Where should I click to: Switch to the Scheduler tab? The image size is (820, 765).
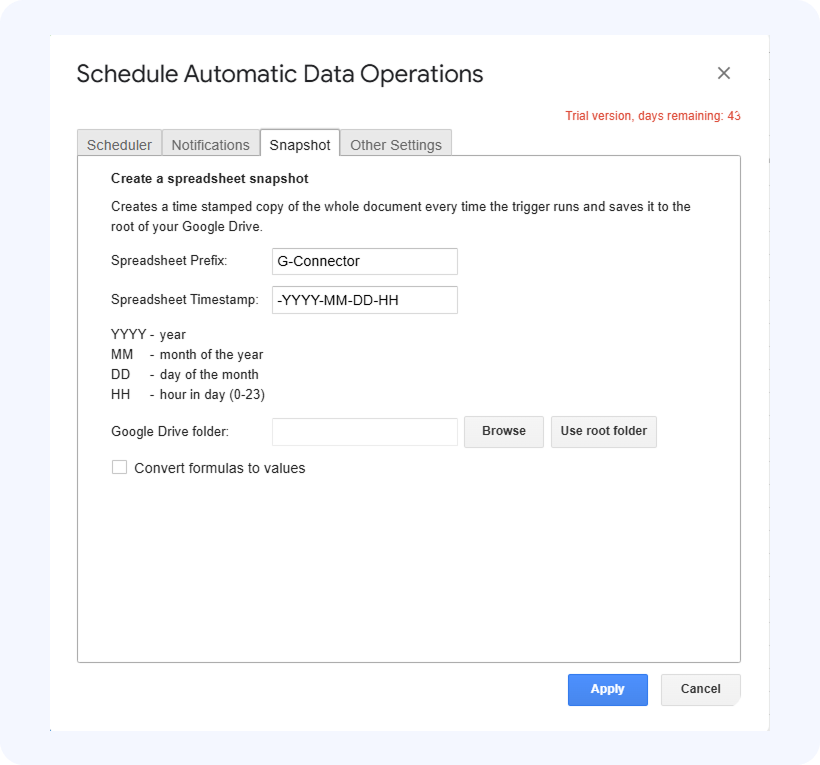(x=119, y=144)
